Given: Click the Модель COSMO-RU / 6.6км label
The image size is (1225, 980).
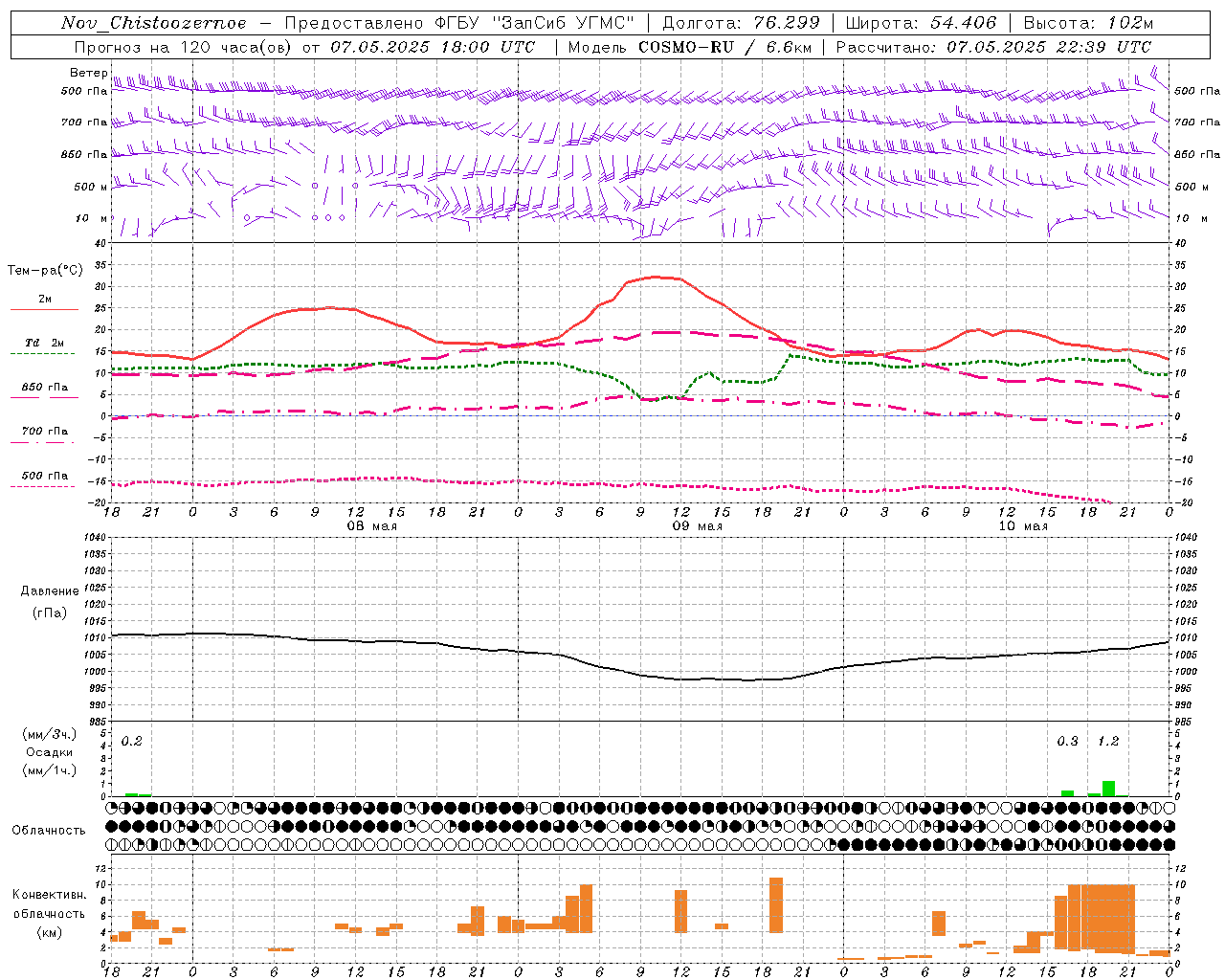Looking at the screenshot, I should point(689,47).
